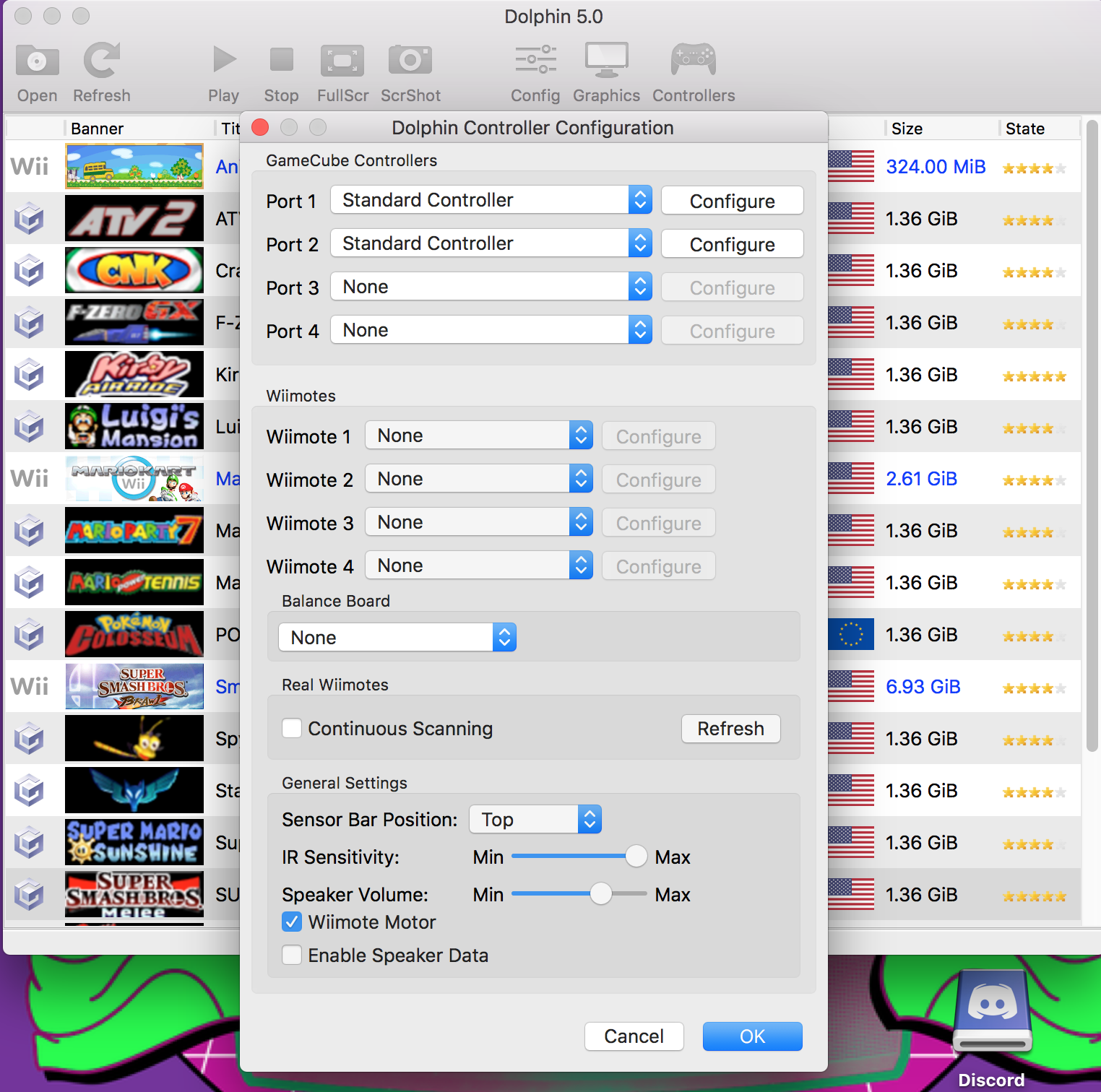Configure the Port 1 Standard Controller
The width and height of the screenshot is (1101, 1092).
point(732,201)
